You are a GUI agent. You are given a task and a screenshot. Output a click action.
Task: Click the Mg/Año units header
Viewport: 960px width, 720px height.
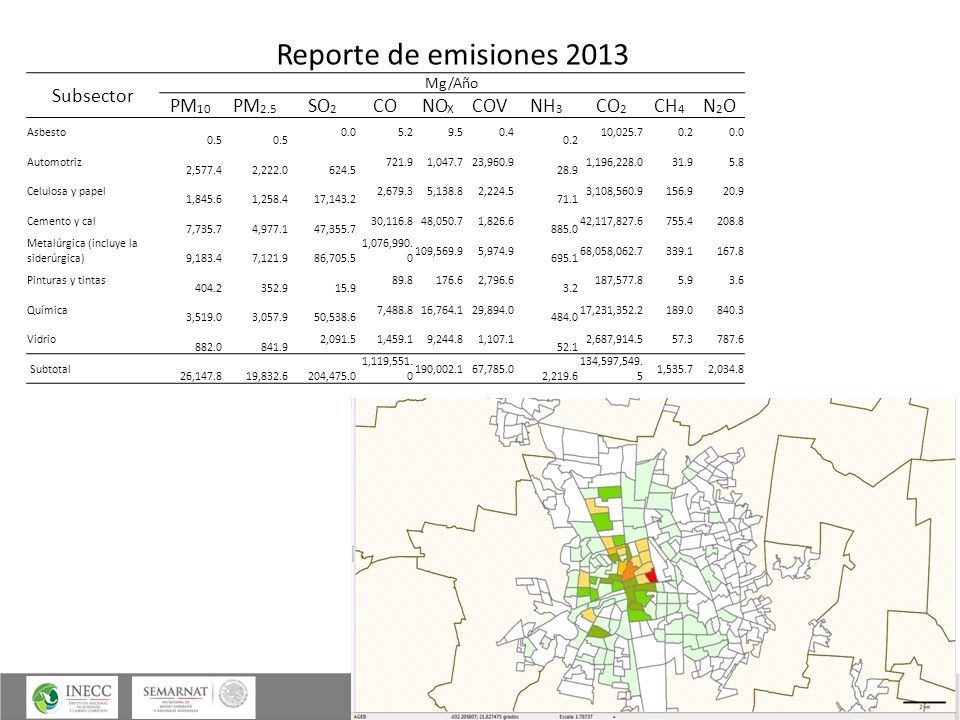(x=451, y=83)
